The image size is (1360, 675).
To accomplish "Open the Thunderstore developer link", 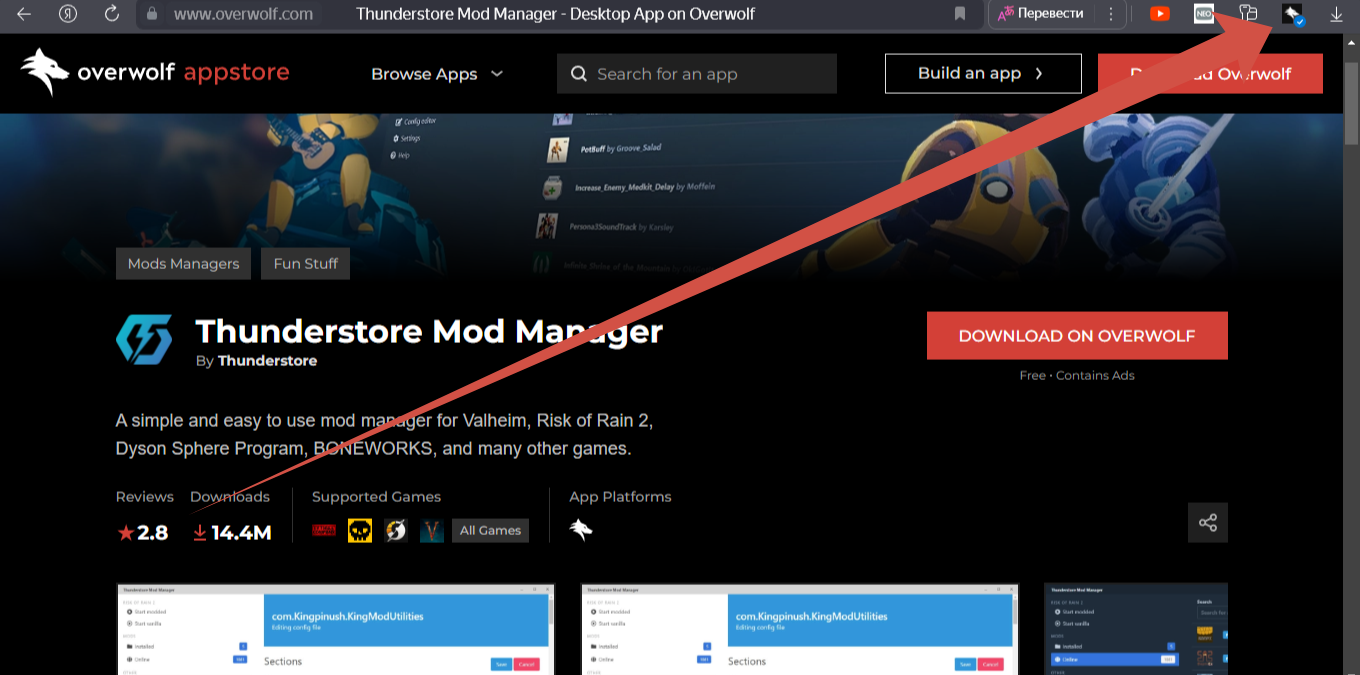I will 267,361.
